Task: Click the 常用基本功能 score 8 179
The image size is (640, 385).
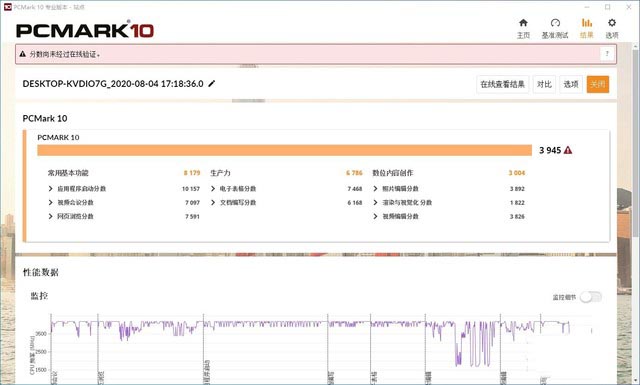Action: coord(192,173)
